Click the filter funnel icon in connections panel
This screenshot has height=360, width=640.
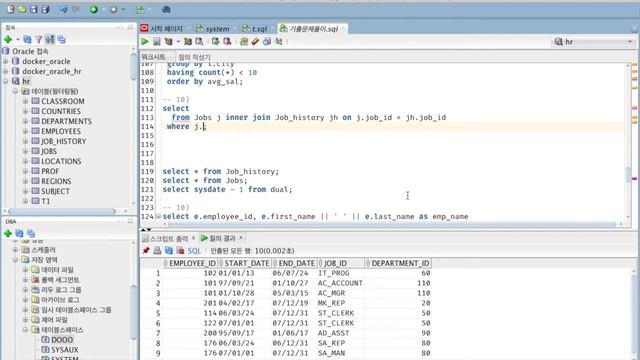(38, 39)
